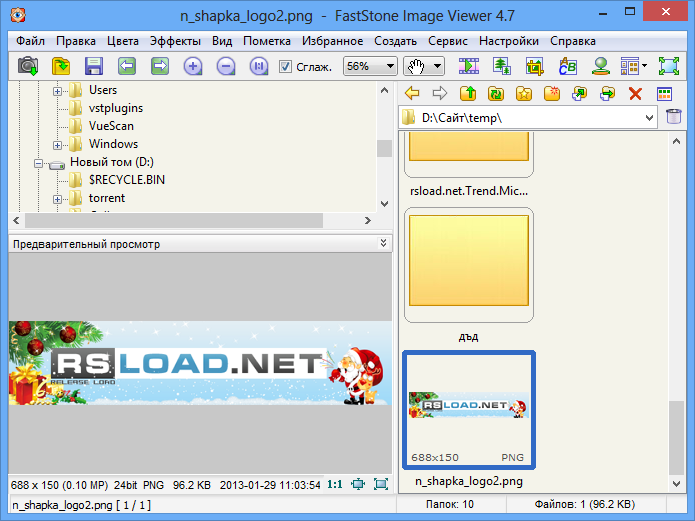Open the crop board tool icon
Image resolution: width=695 pixels, height=521 pixels.
tap(535, 67)
